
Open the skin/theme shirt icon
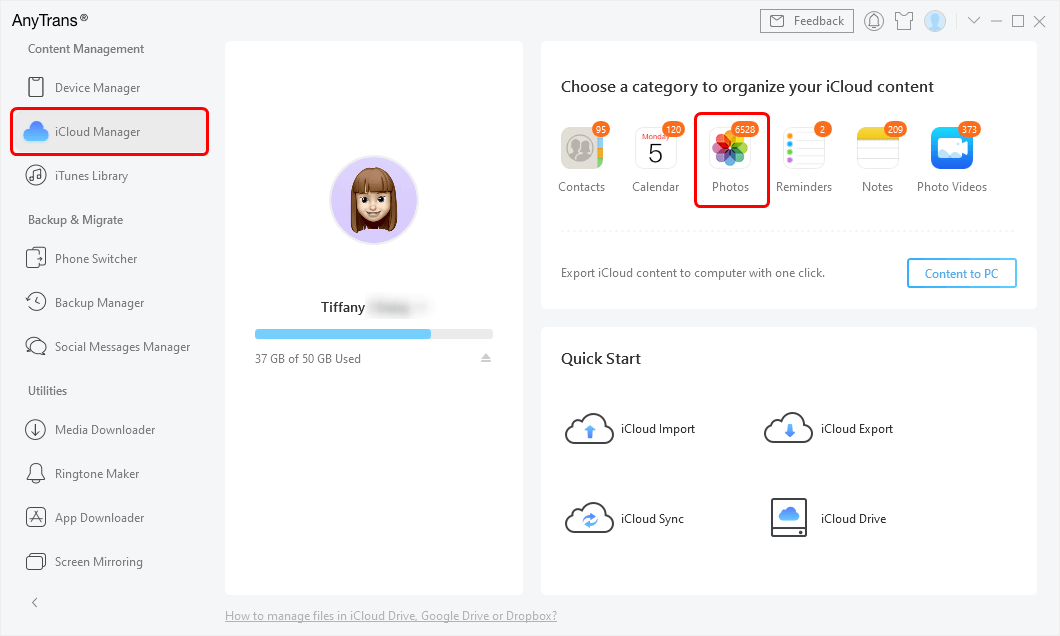(x=904, y=21)
